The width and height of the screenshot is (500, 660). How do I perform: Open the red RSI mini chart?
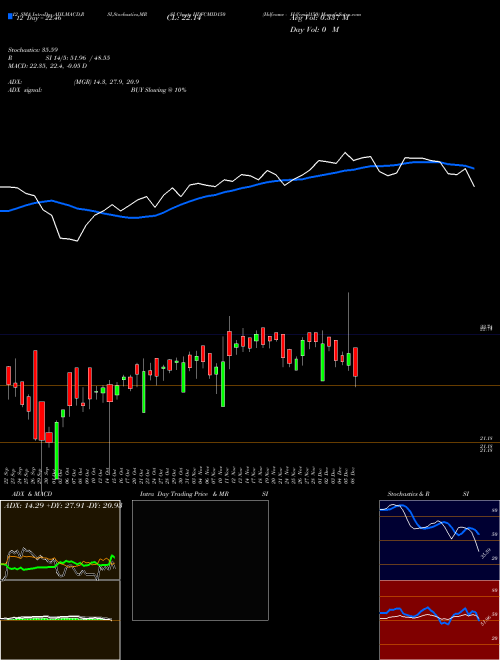point(439,620)
